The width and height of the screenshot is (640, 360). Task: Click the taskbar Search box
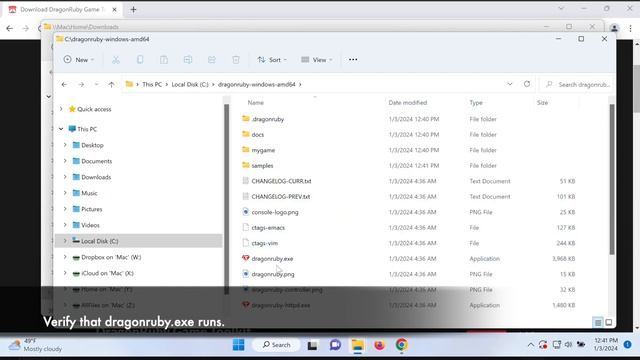(276, 345)
